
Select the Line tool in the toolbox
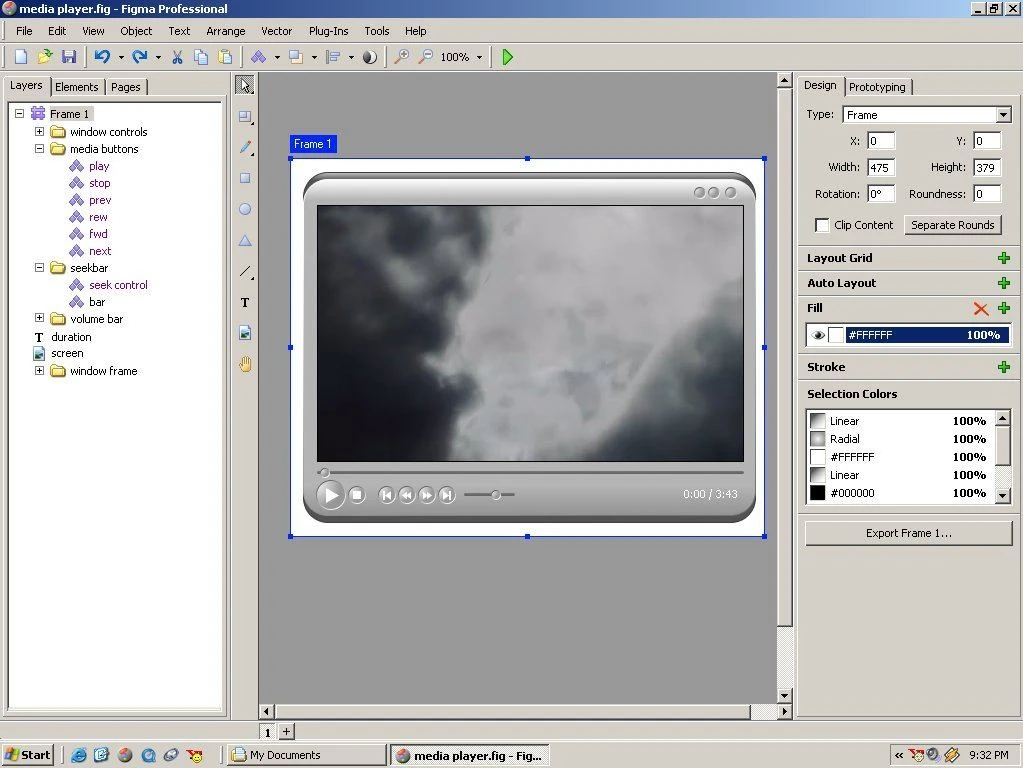(x=245, y=271)
